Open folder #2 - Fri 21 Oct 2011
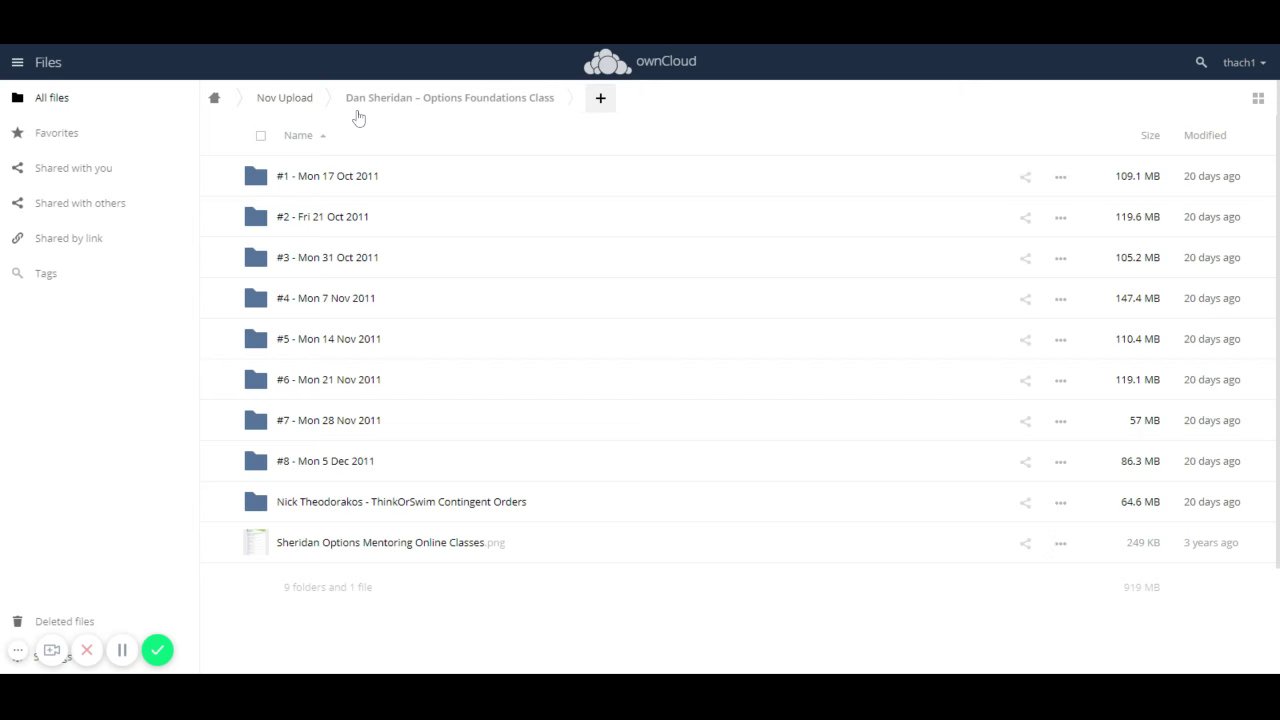 322,217
